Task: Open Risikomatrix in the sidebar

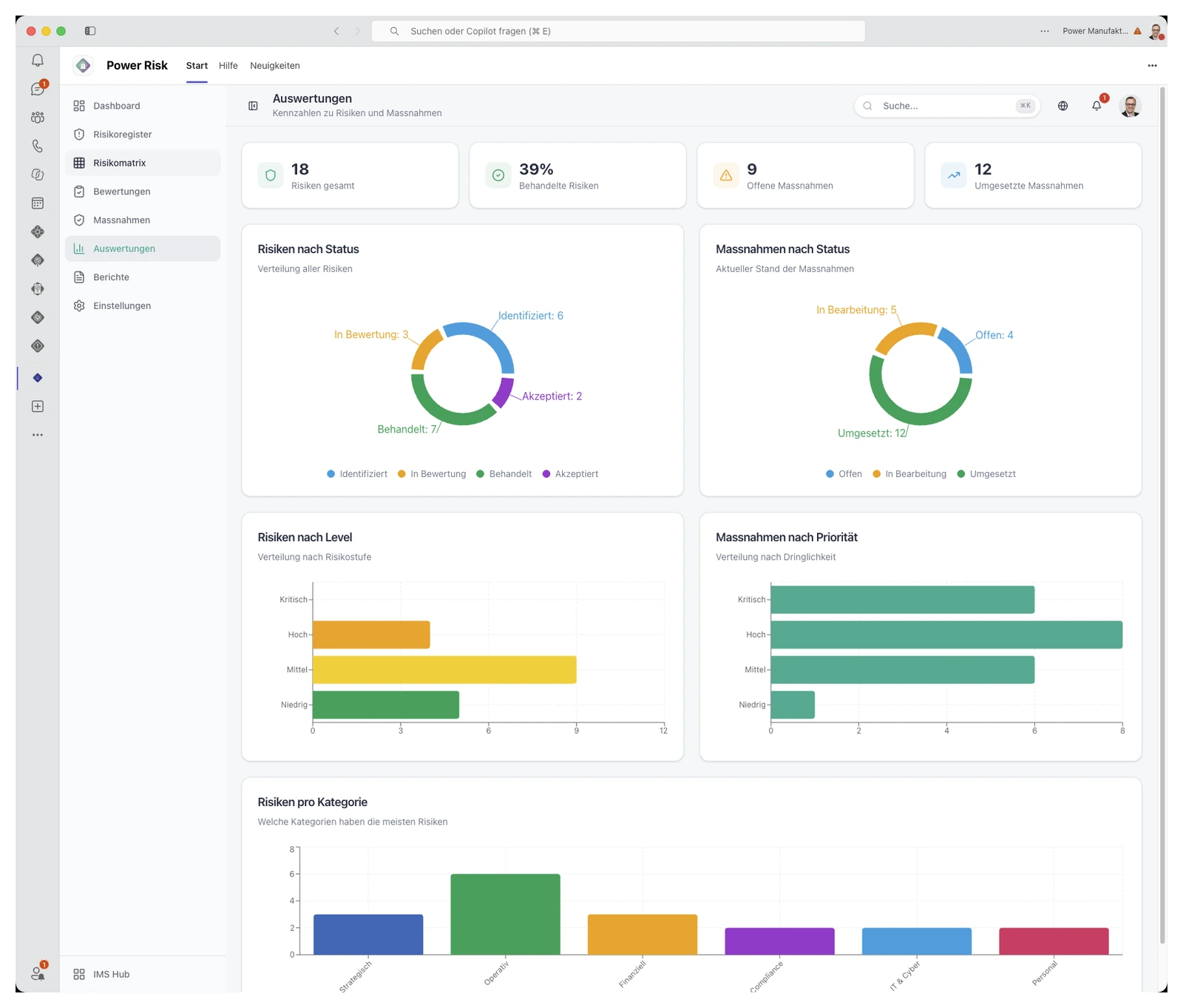Action: point(143,163)
